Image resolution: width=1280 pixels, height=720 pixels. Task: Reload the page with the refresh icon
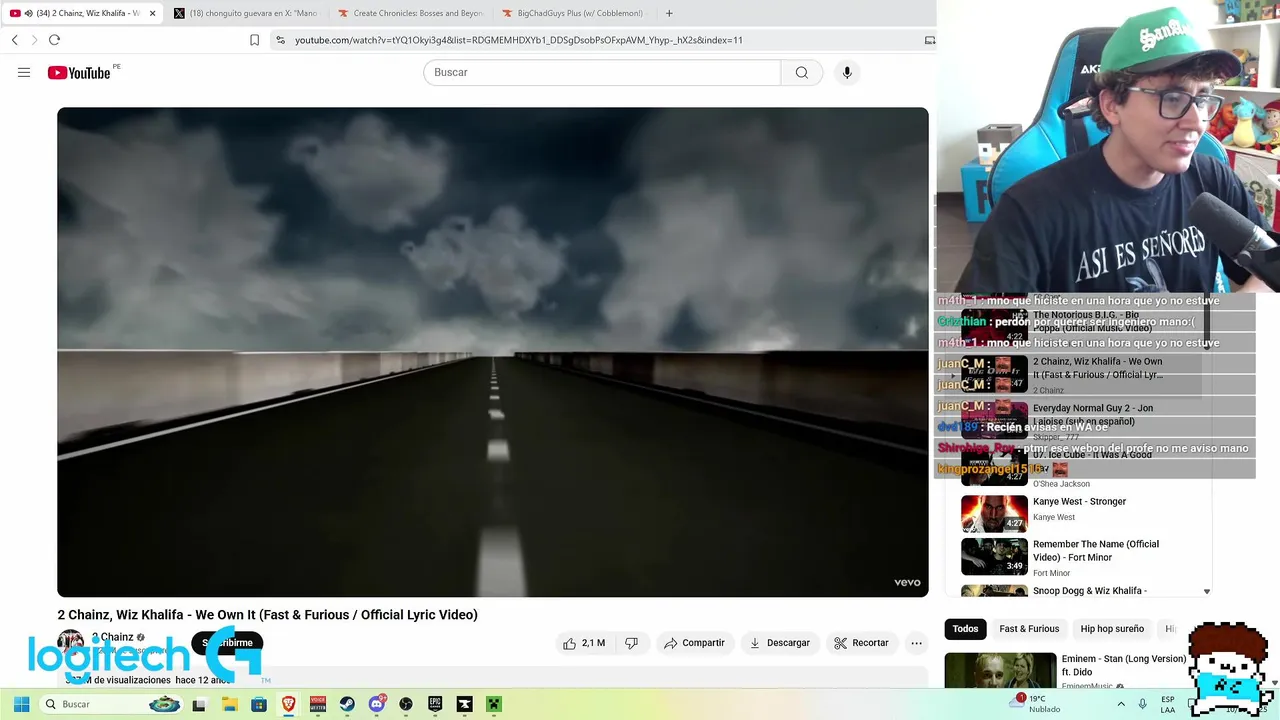pos(54,40)
